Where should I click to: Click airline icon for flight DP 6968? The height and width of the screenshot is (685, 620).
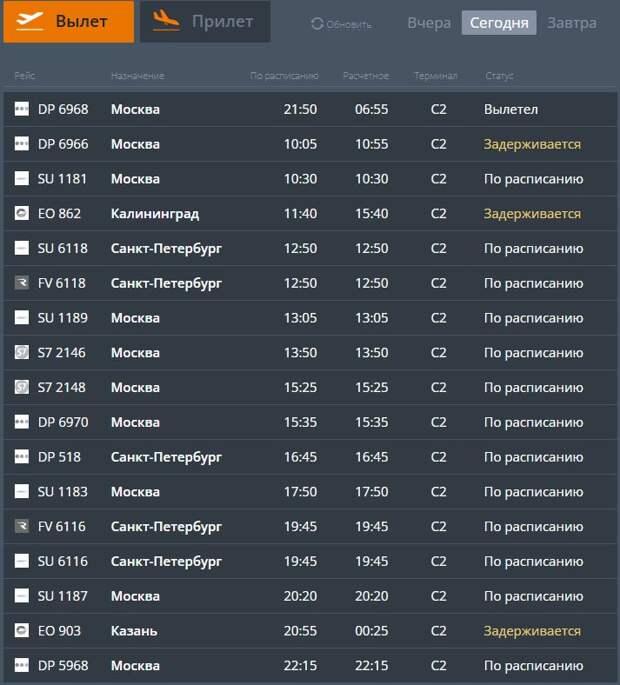point(22,109)
